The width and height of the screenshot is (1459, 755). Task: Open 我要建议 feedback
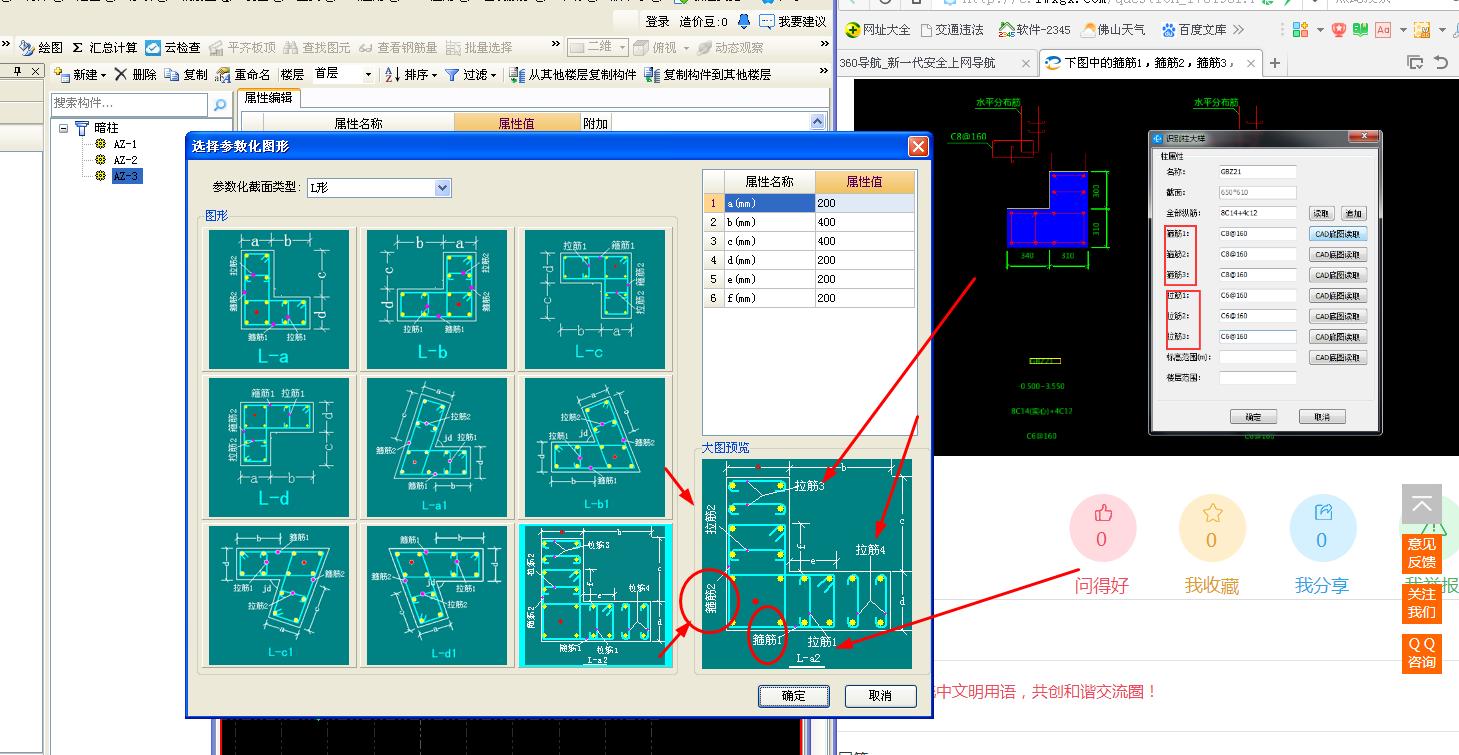(792, 21)
